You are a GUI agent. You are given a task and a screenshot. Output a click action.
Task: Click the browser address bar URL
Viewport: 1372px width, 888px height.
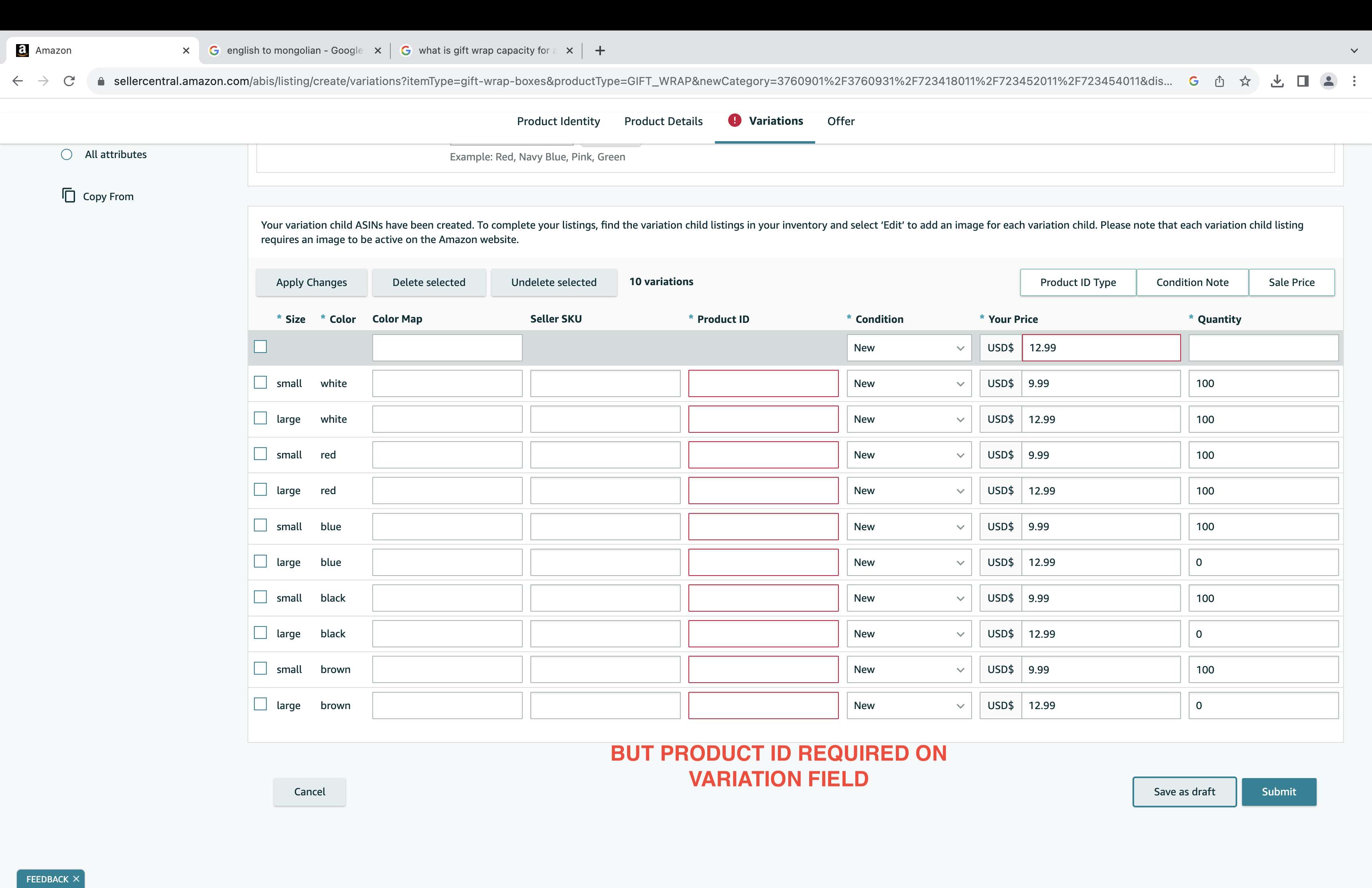click(x=643, y=81)
